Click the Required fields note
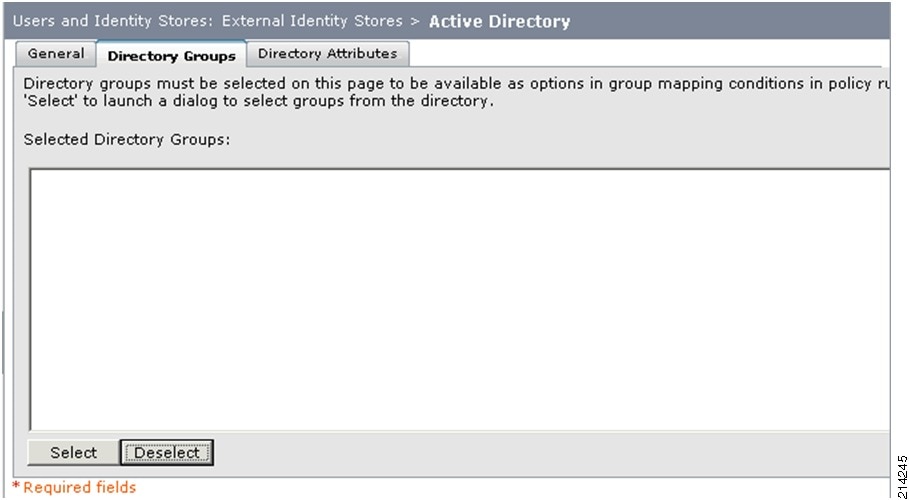909x500 pixels. click(x=79, y=487)
